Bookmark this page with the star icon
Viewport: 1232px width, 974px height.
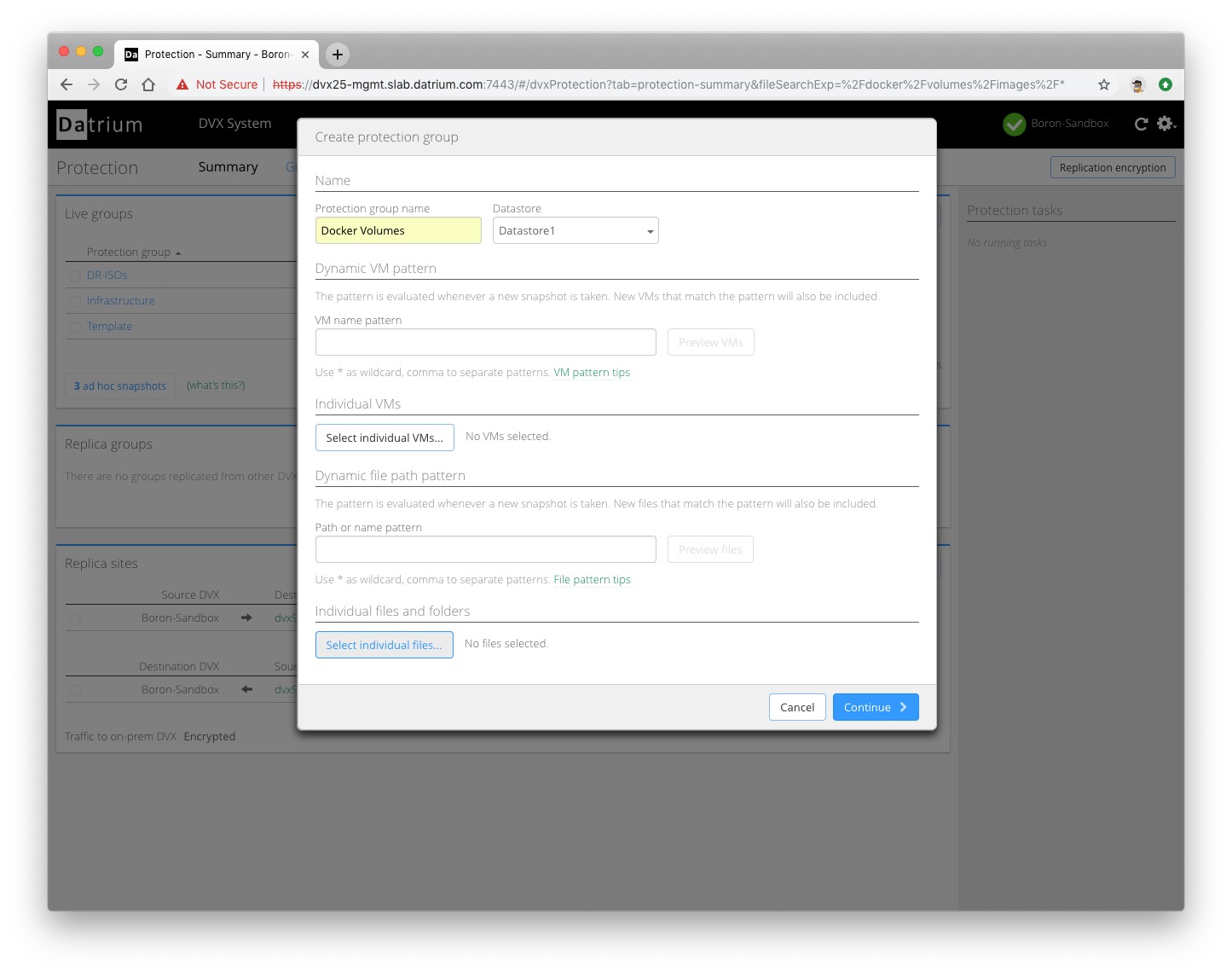tap(1104, 84)
